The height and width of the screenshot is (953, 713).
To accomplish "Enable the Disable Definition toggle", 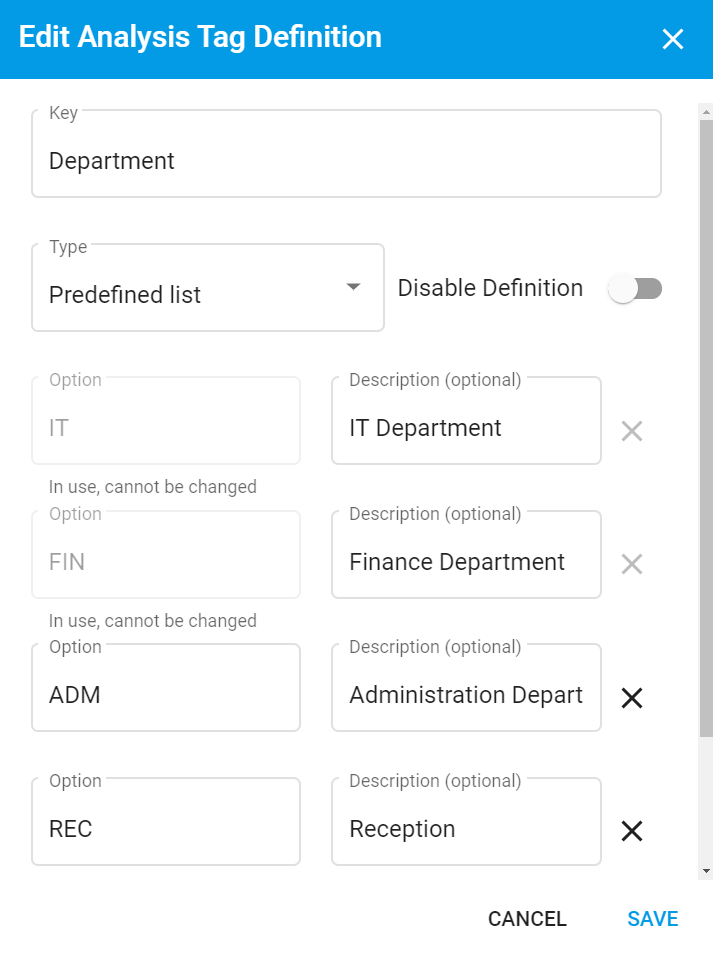I will [635, 288].
